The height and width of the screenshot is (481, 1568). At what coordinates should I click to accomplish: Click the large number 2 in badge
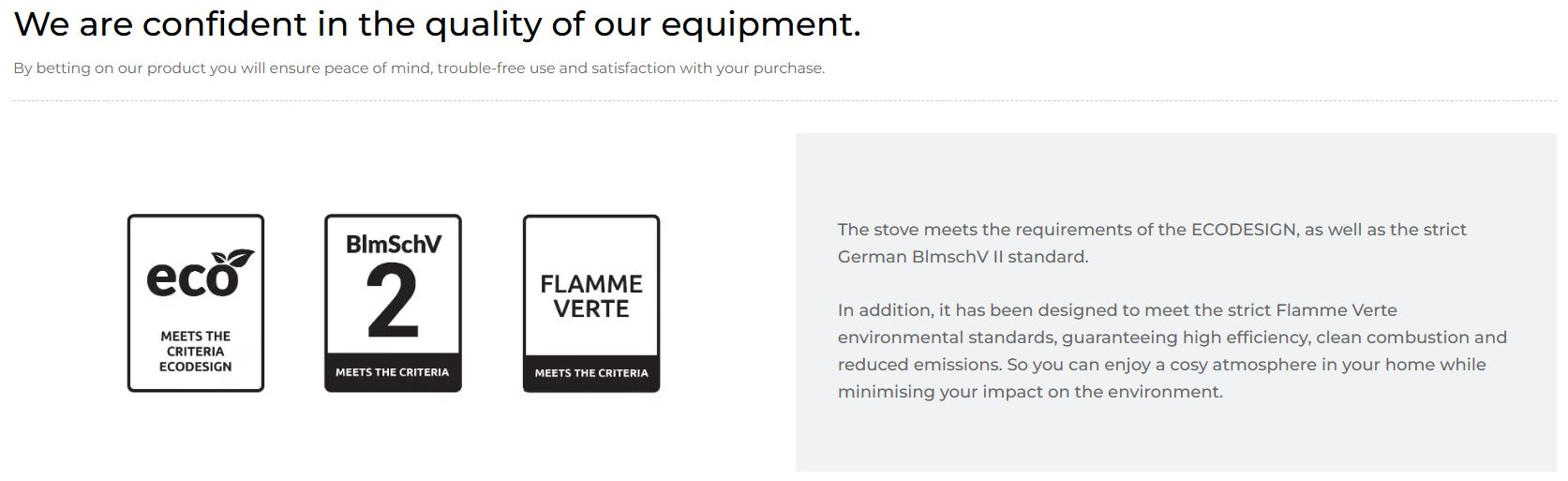(393, 301)
